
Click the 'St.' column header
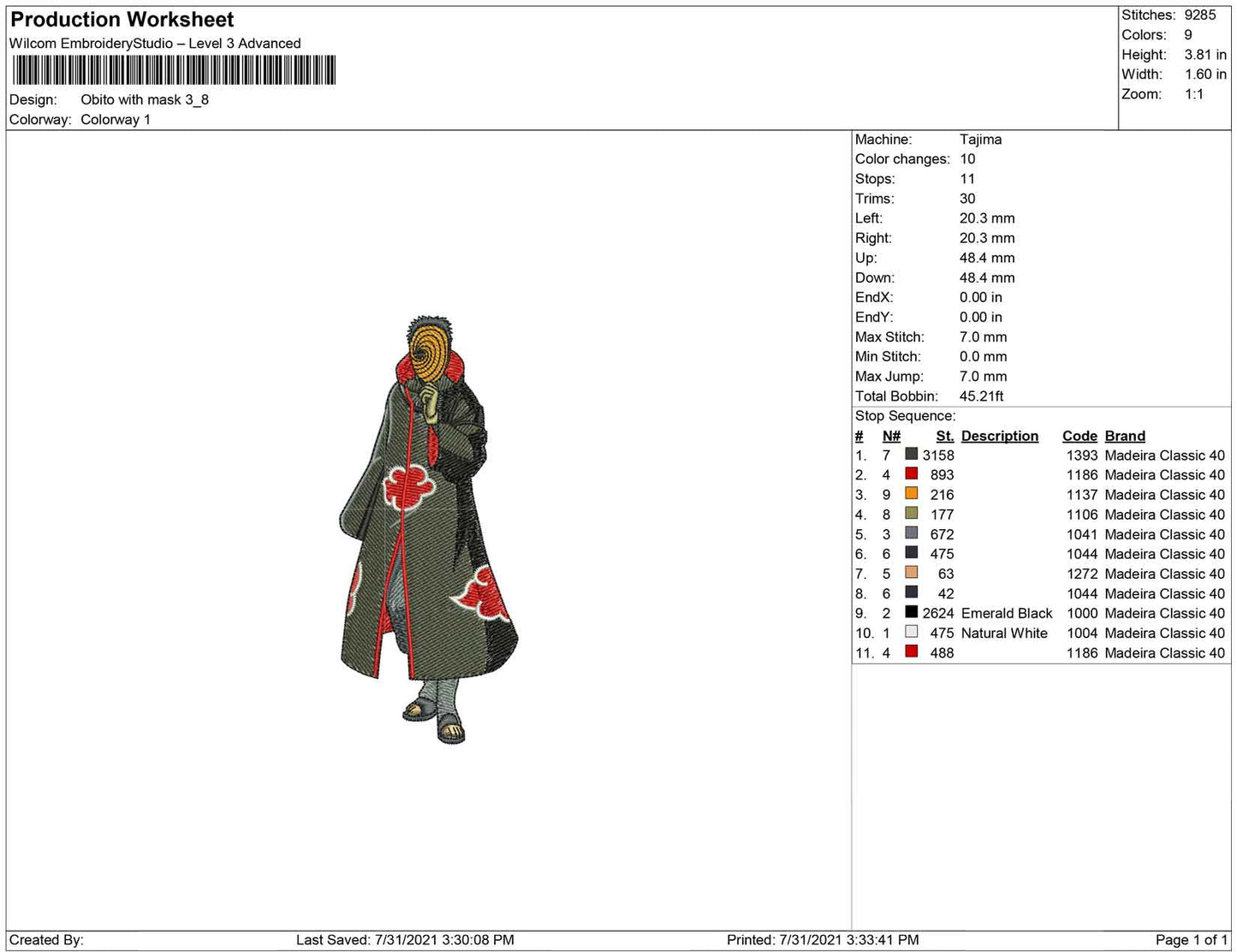click(x=945, y=436)
